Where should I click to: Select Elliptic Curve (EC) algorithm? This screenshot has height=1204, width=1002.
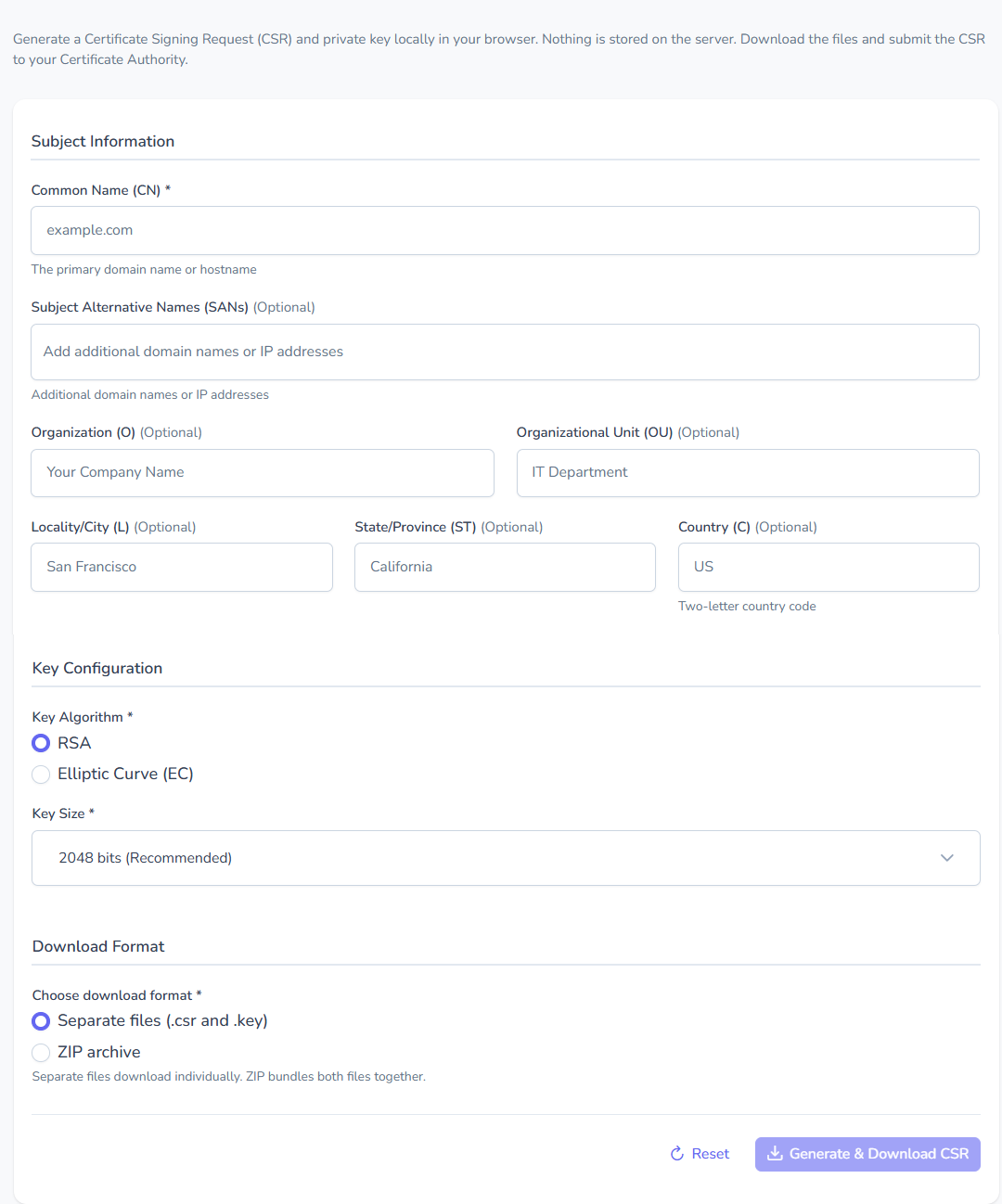(41, 774)
